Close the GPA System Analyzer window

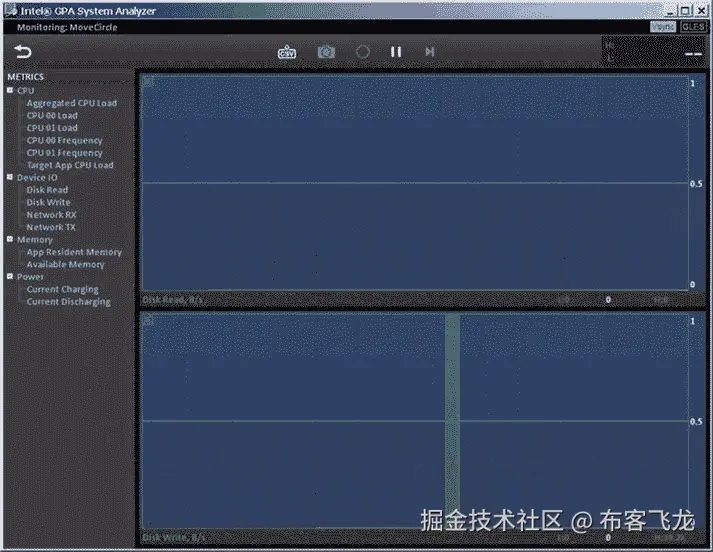(x=701, y=10)
